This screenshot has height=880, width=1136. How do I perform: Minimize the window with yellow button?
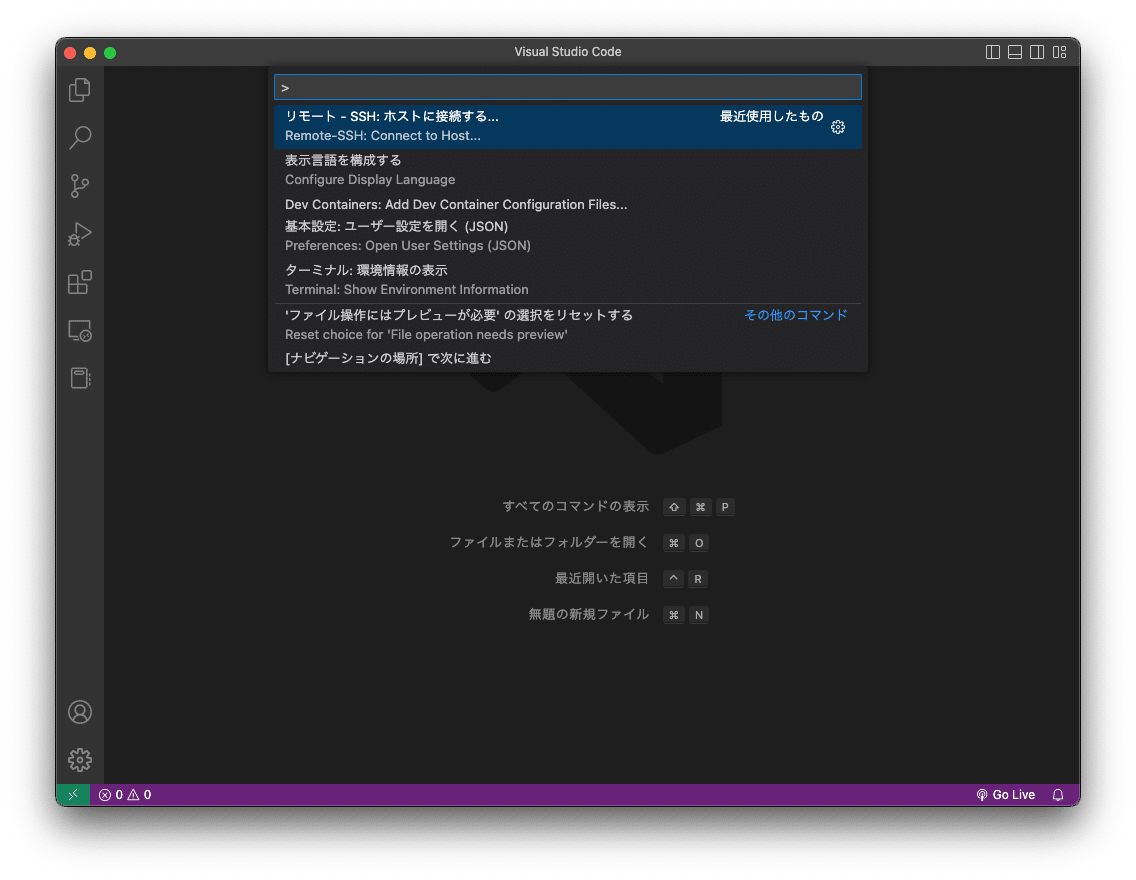90,52
